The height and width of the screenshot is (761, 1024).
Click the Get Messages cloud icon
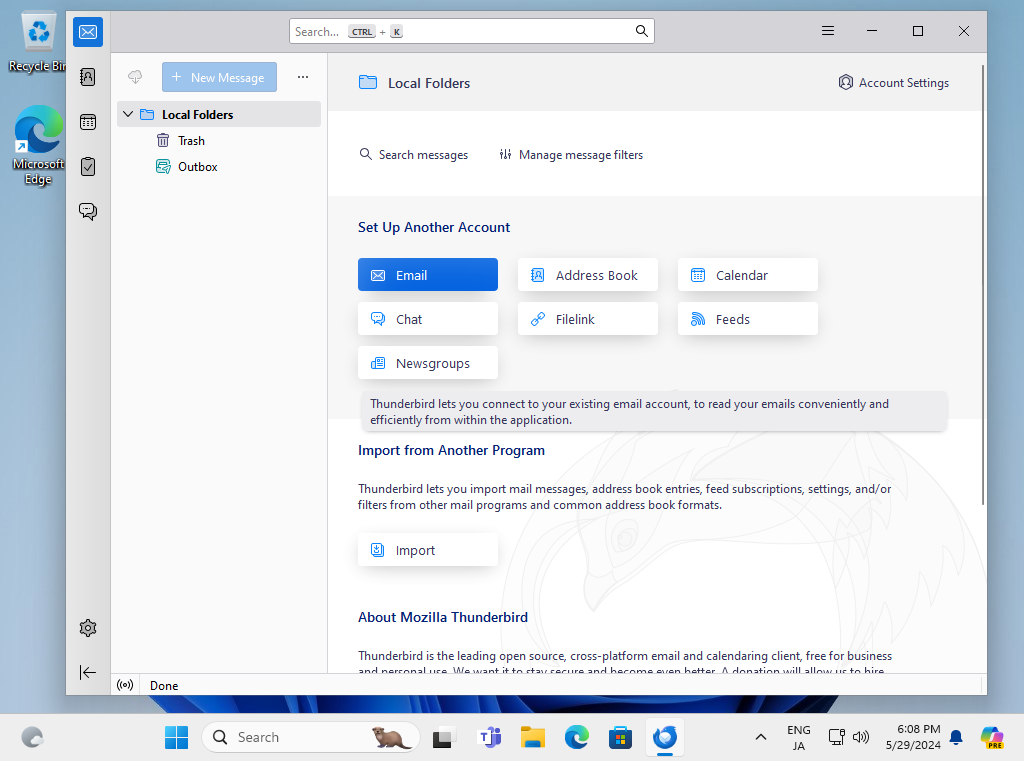(135, 77)
